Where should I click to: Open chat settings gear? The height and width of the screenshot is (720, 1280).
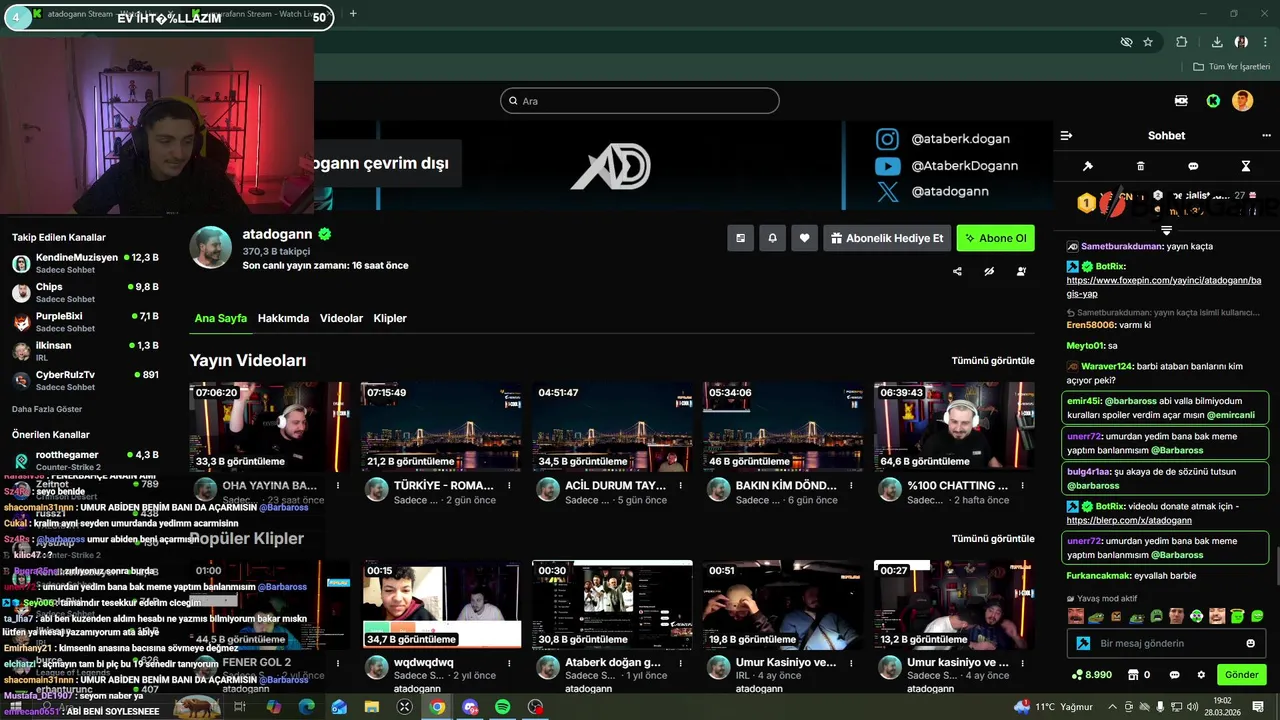click(x=1201, y=675)
